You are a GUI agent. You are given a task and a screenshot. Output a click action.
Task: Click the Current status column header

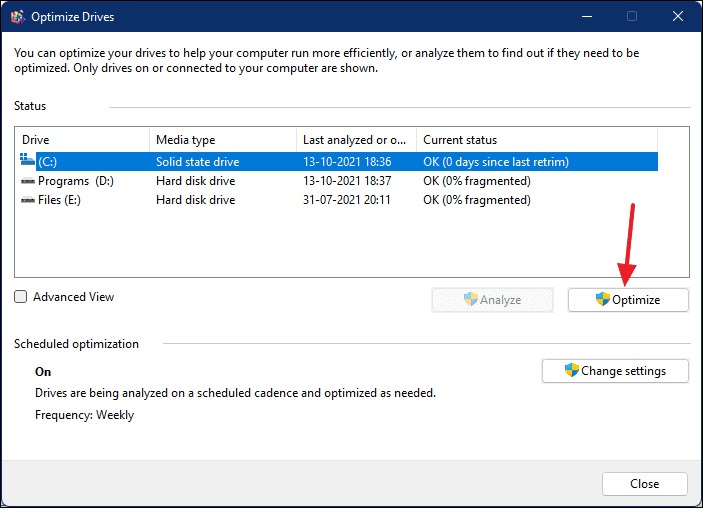point(537,140)
